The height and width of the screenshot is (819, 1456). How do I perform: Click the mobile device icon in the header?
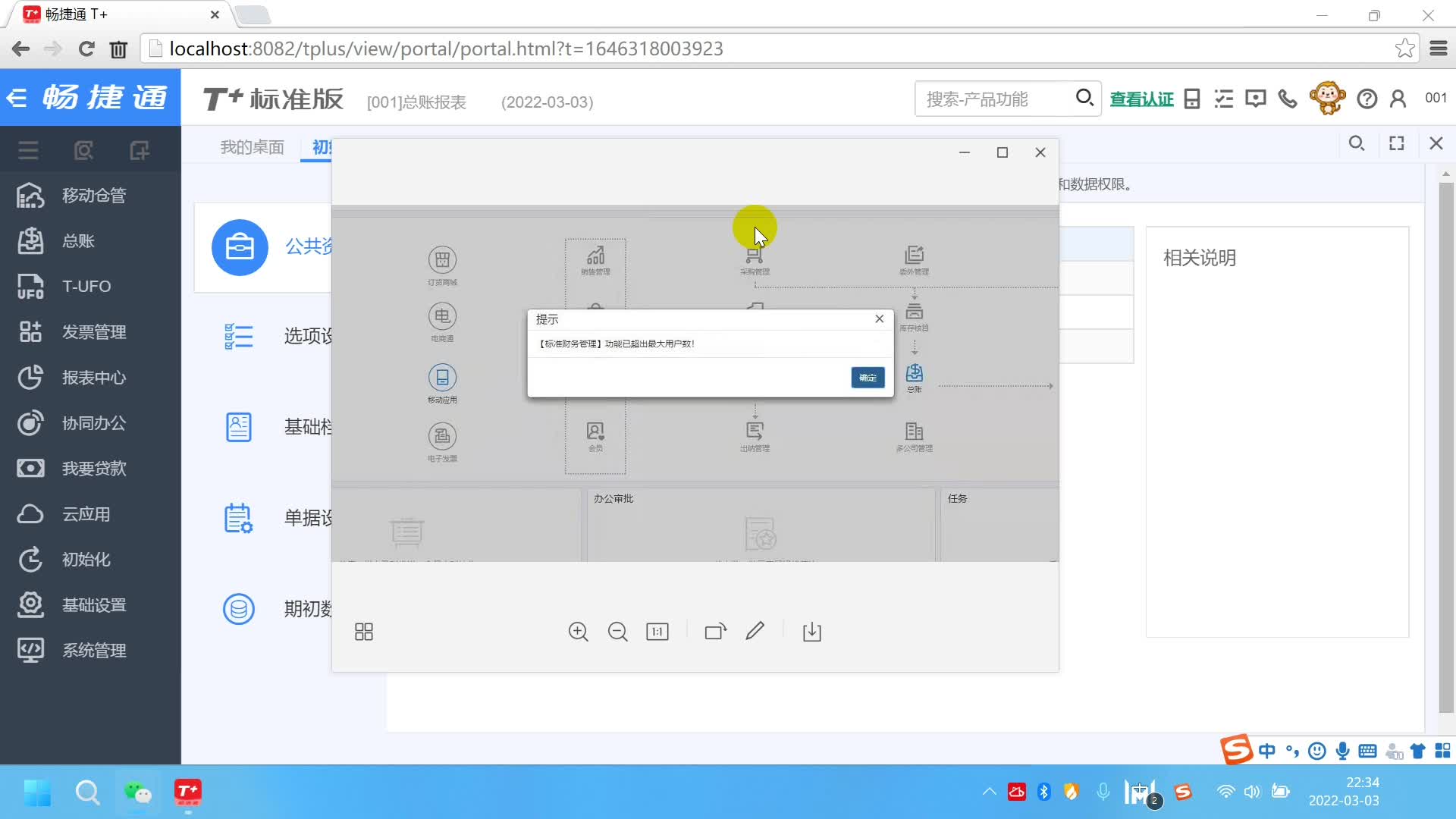coord(1192,99)
